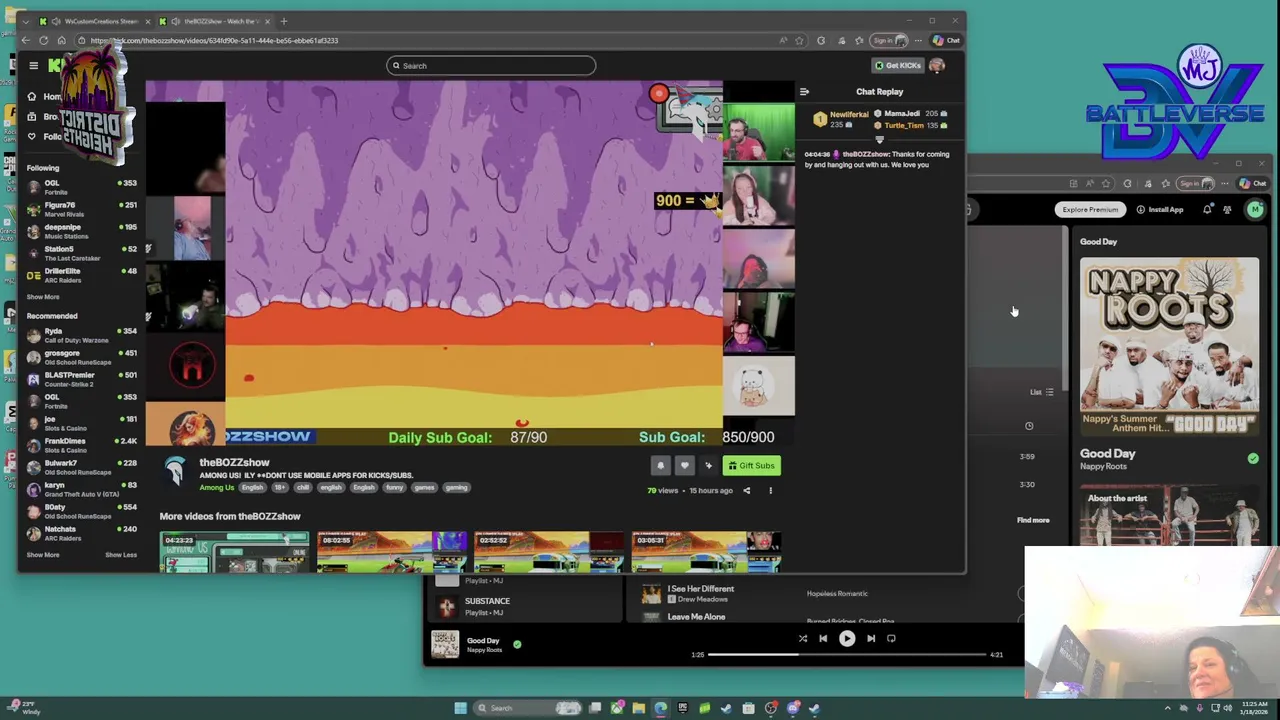The height and width of the screenshot is (720, 1280).
Task: Click theBOZZshow channel name
Action: 234,462
